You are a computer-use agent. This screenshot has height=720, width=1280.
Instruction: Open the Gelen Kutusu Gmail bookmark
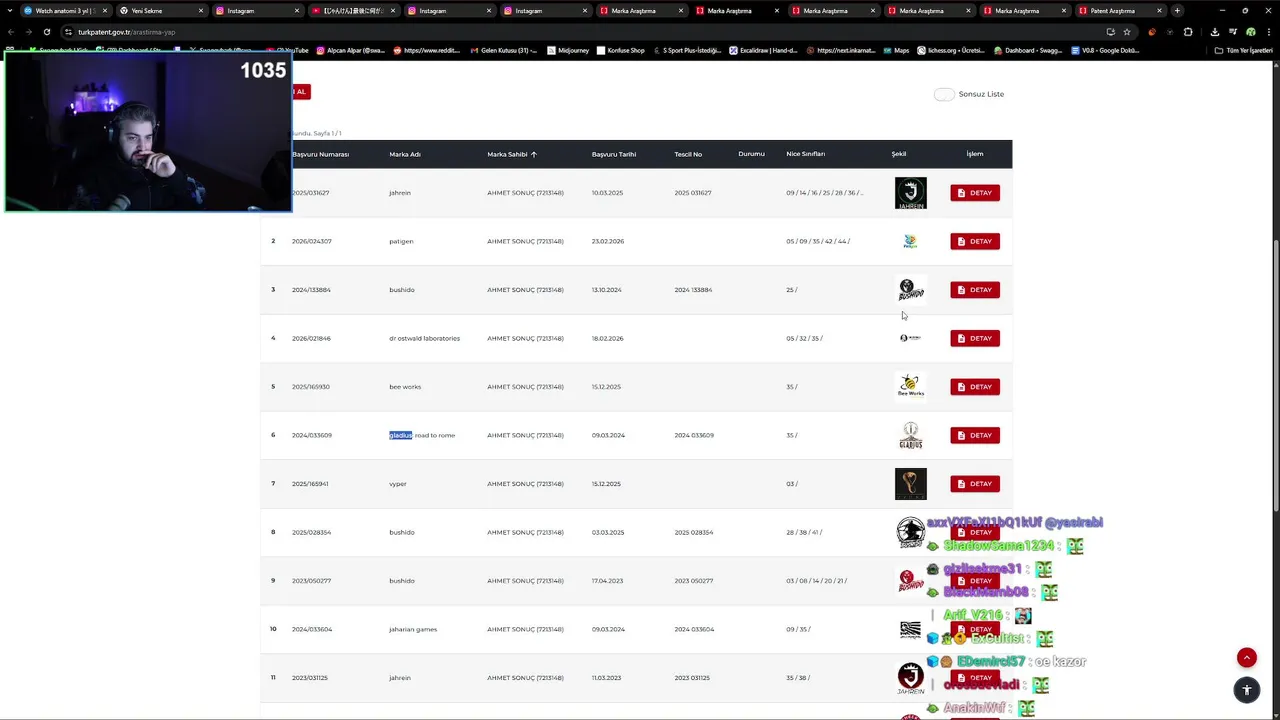click(x=503, y=50)
